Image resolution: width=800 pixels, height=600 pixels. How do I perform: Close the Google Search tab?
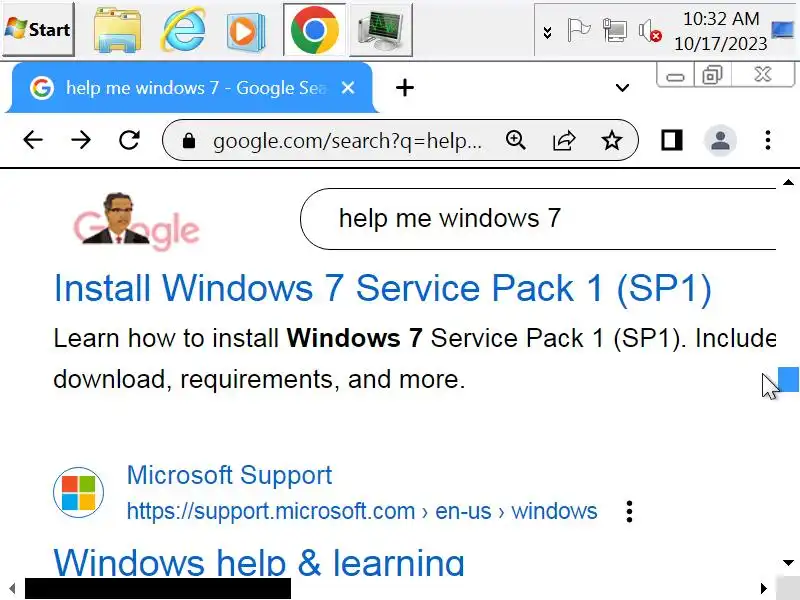[348, 88]
